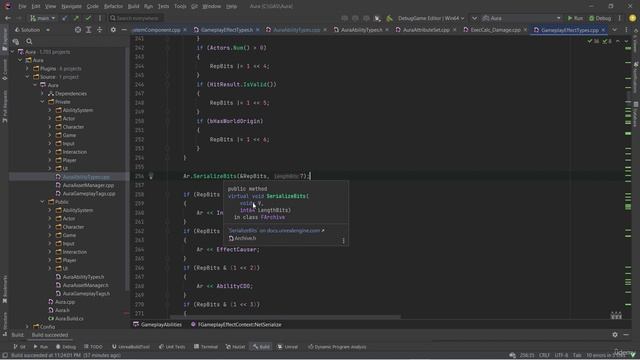Viewport: 640px width, 360px height.
Task: Open Dynamic Program Analysis tool window
Action: coord(337,347)
